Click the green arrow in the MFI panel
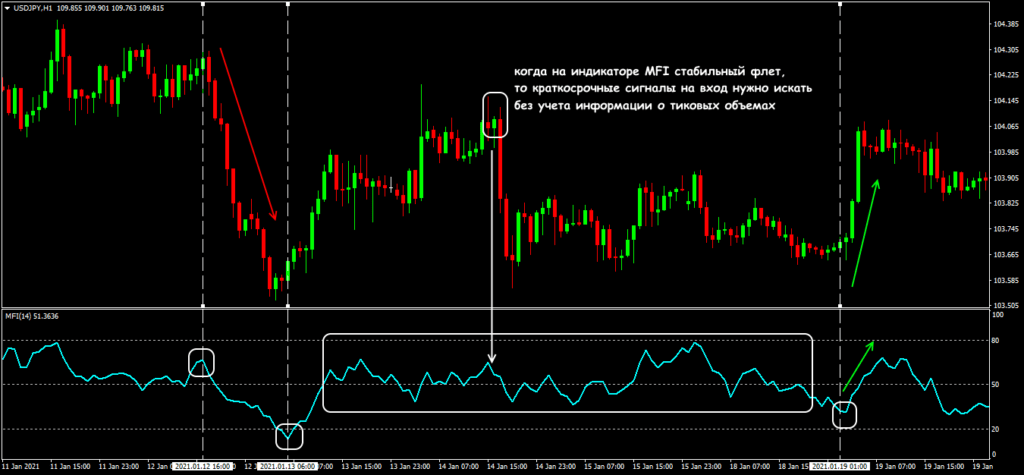Viewport: 1024px width, 475px height. click(858, 366)
